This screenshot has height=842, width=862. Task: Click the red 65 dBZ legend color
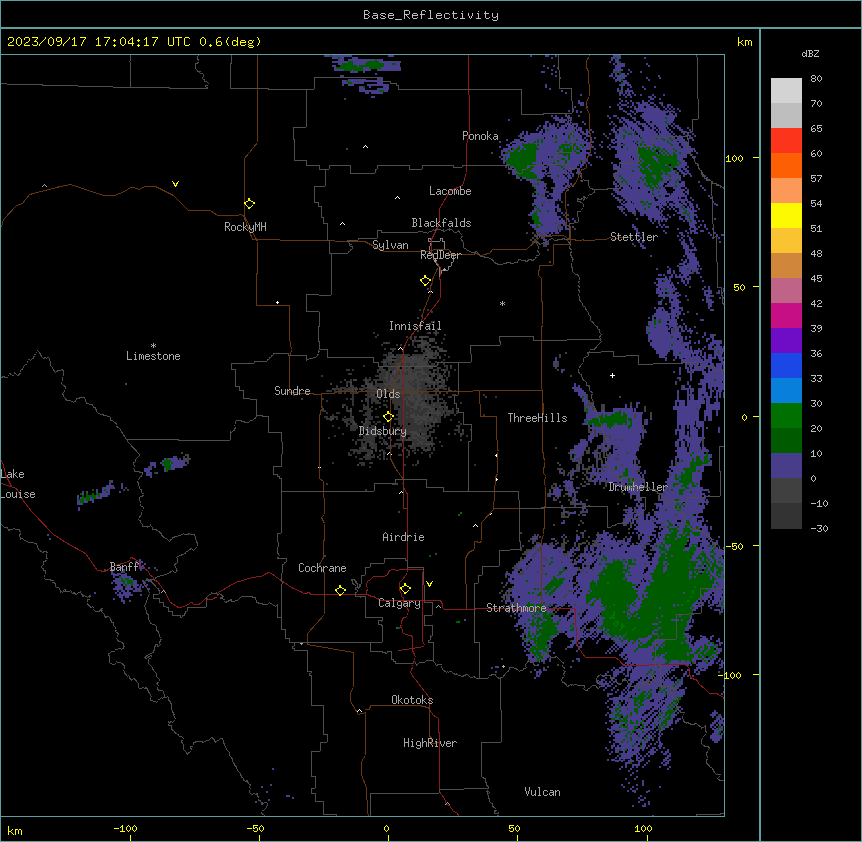(786, 141)
